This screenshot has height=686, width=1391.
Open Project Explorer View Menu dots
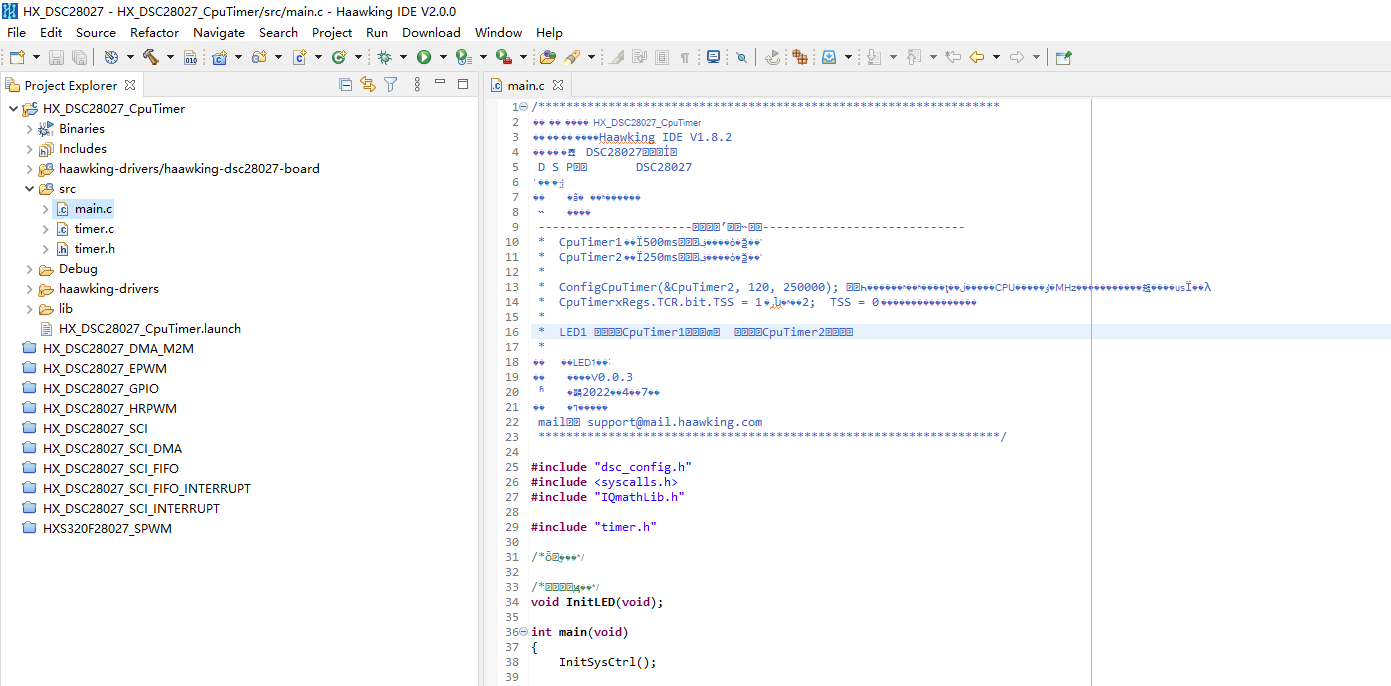tap(417, 85)
